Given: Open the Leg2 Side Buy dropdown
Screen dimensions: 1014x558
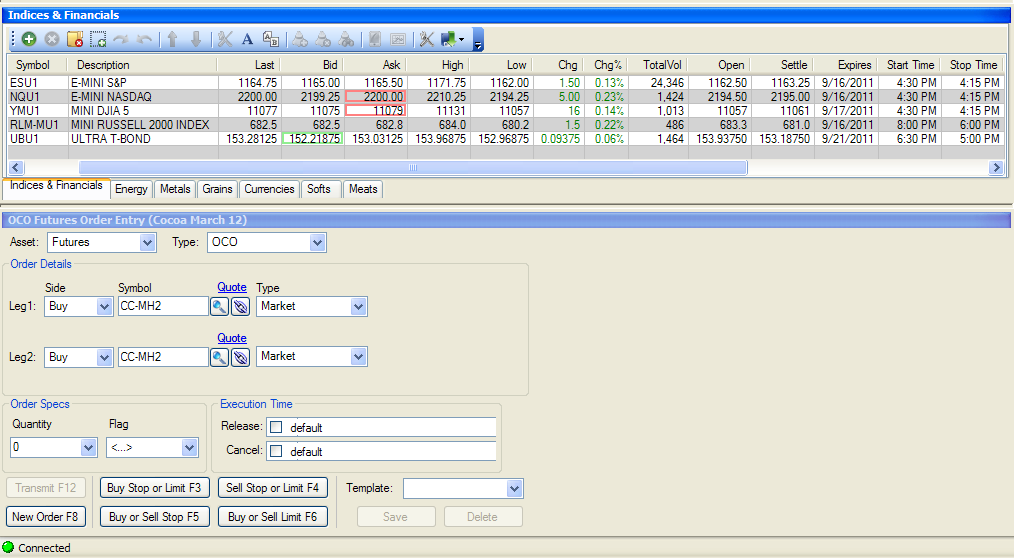Looking at the screenshot, I should (x=104, y=357).
